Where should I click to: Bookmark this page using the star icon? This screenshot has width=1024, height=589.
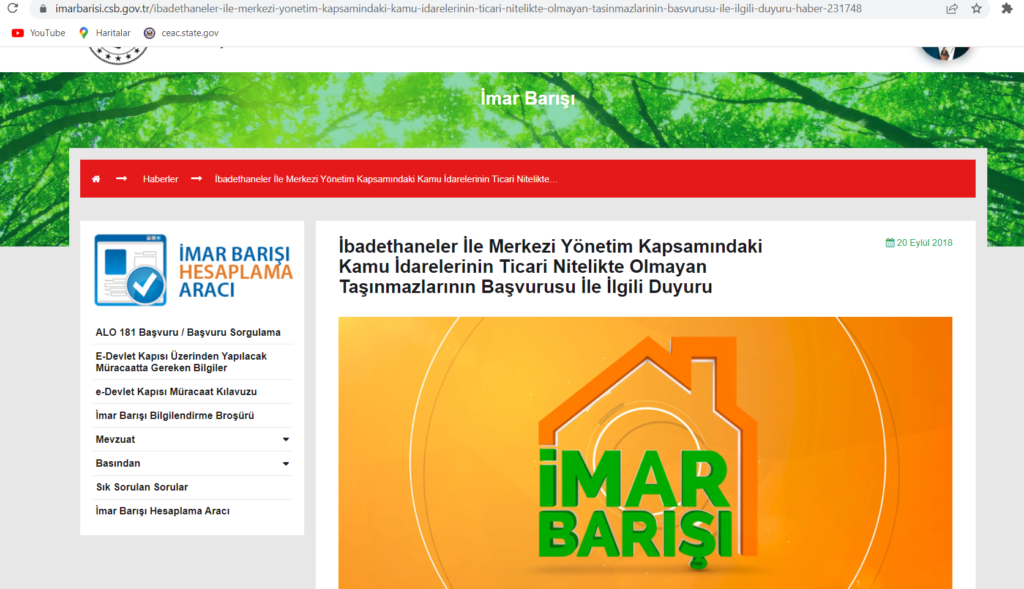tap(976, 9)
